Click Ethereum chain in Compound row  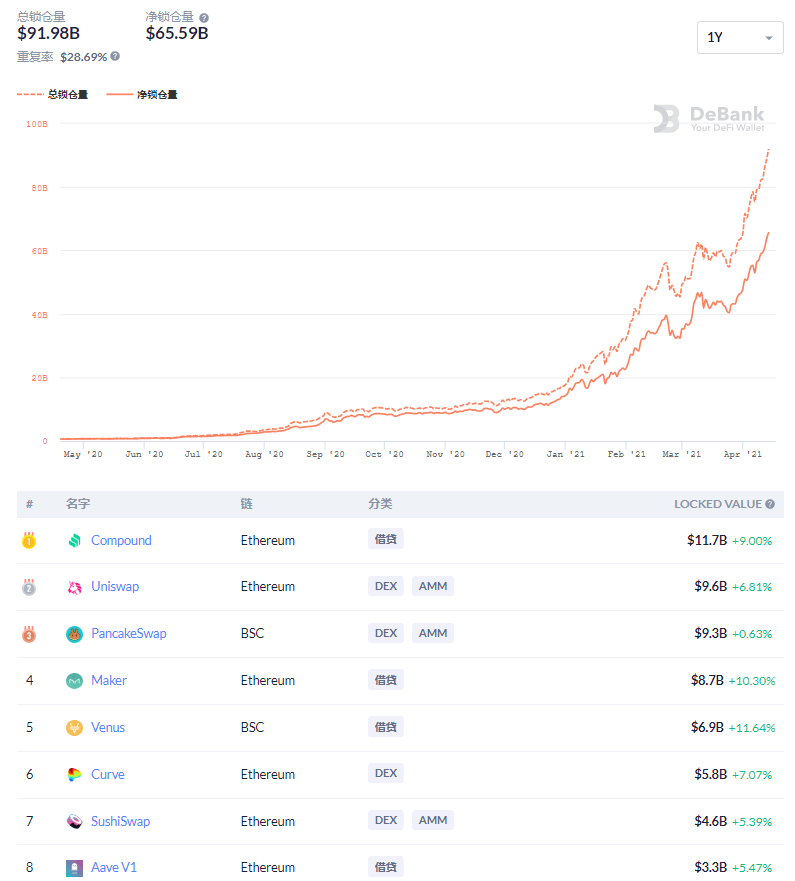coord(268,541)
